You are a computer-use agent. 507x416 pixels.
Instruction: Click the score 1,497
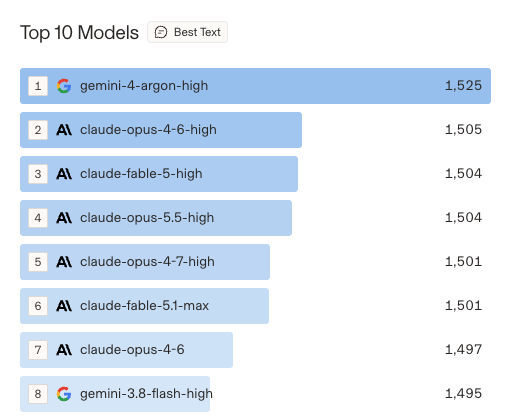pos(463,350)
